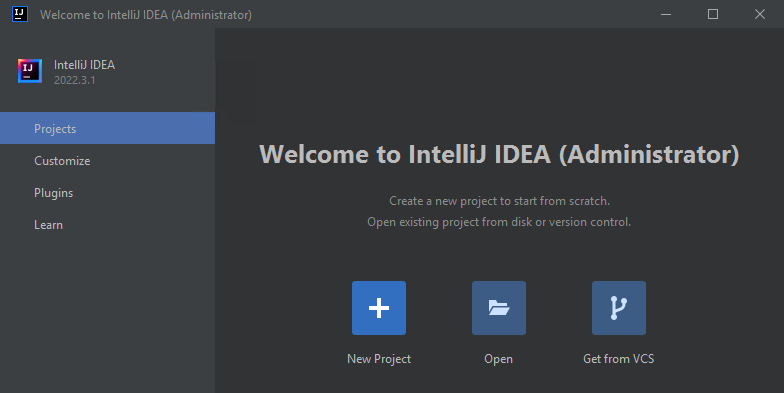Click the 'New Project' label
Viewport: 784px width, 393px height.
point(379,359)
